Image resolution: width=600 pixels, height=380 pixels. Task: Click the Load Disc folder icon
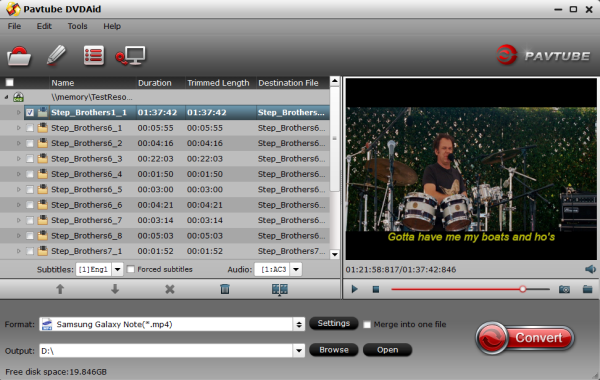pyautogui.click(x=18, y=56)
